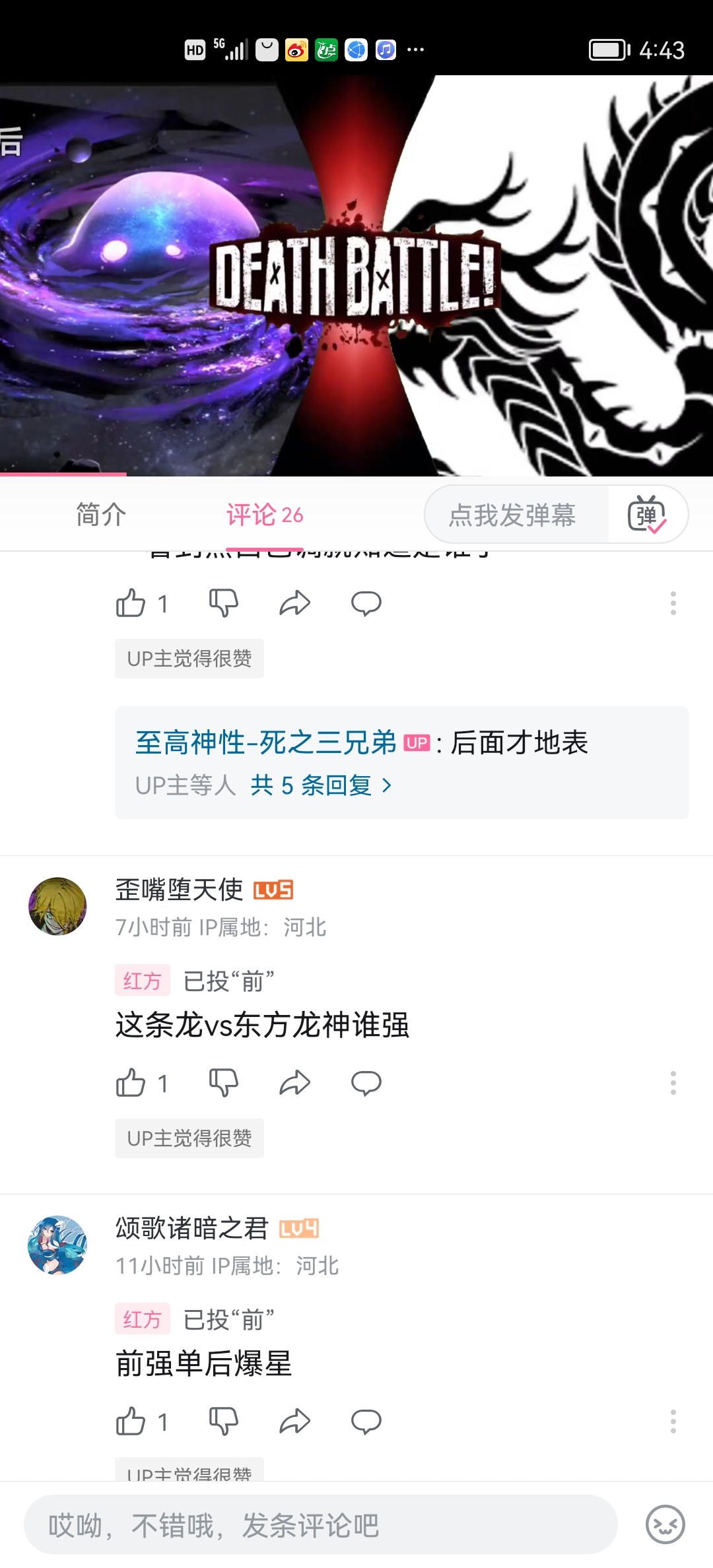713x1568 pixels.
Task: Share the top partially hidden comment
Action: tap(294, 603)
